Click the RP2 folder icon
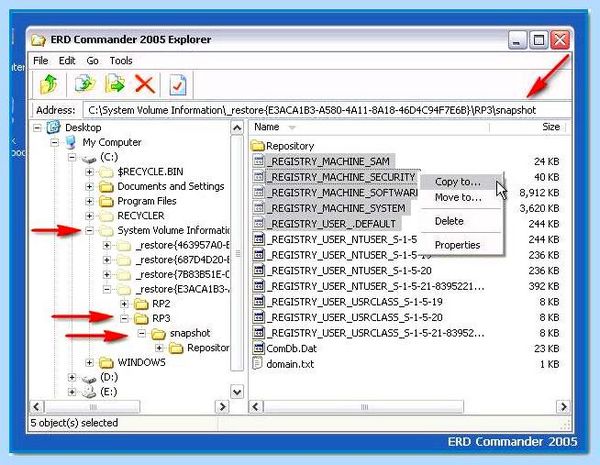This screenshot has height=465, width=600. [x=141, y=304]
